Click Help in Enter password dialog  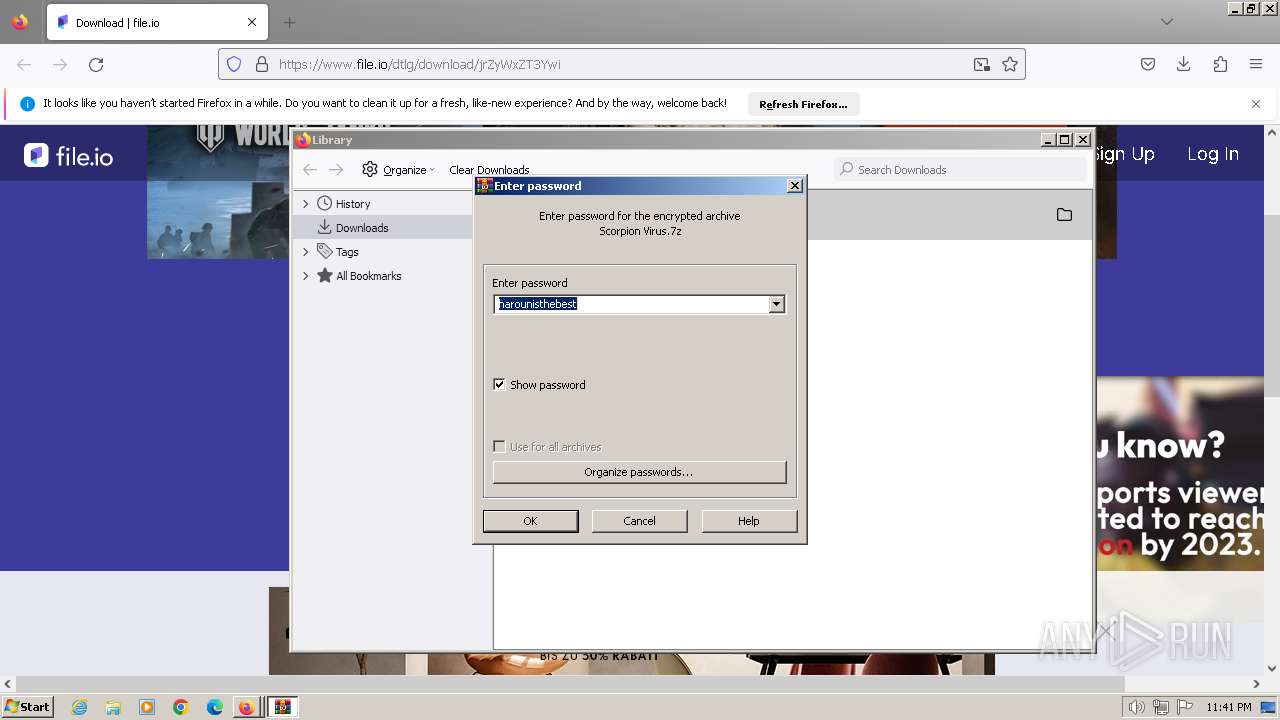[x=749, y=521]
